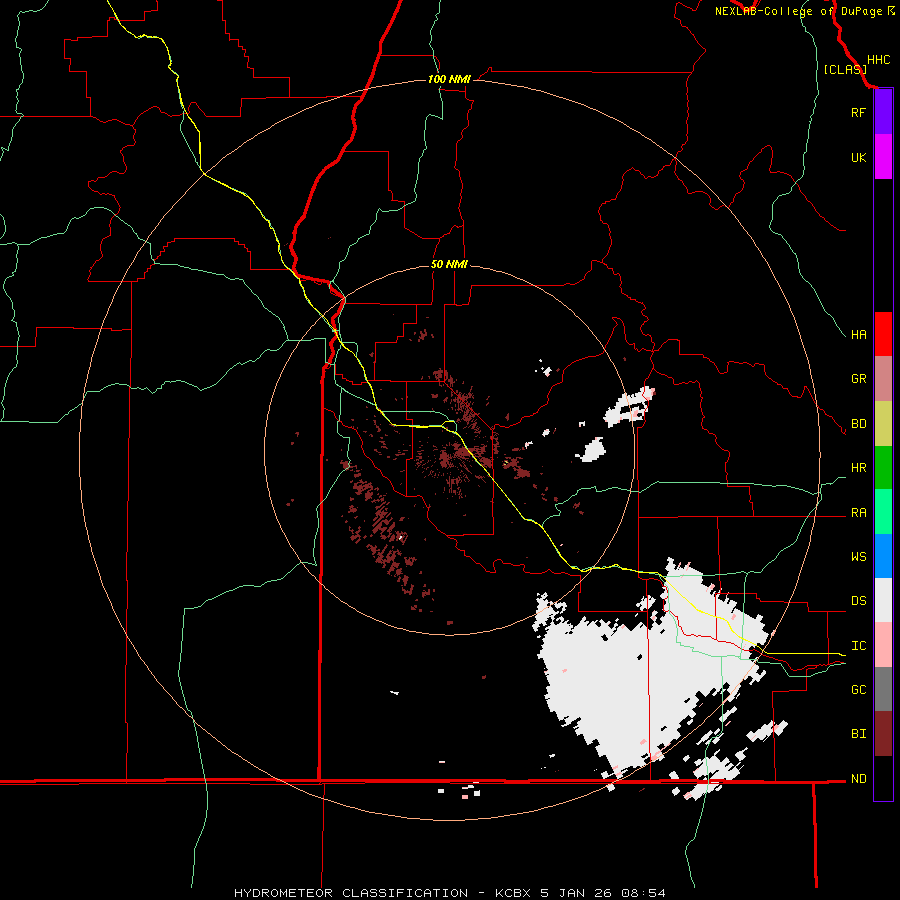
Task: Click the "08:54" timestamp text
Action: [x=643, y=893]
